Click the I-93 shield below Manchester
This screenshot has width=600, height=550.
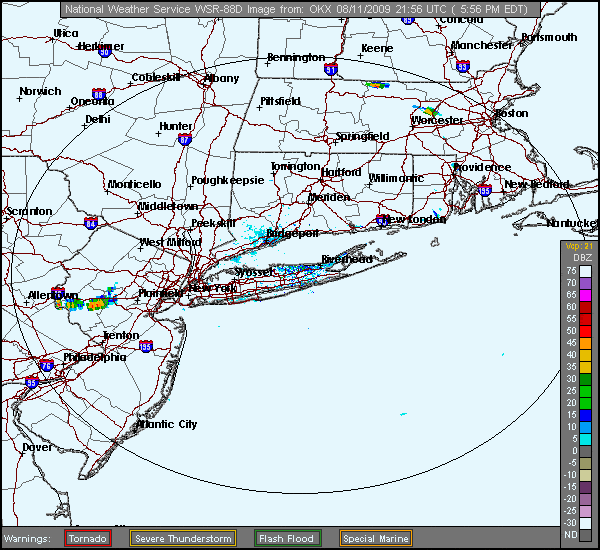[463, 66]
